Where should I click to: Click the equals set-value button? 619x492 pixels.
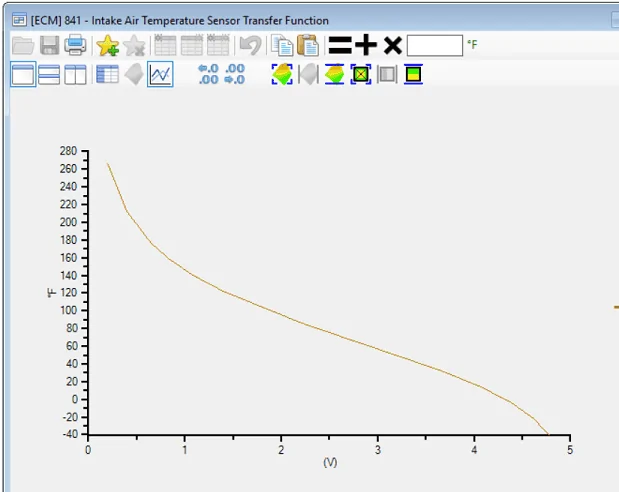[340, 45]
